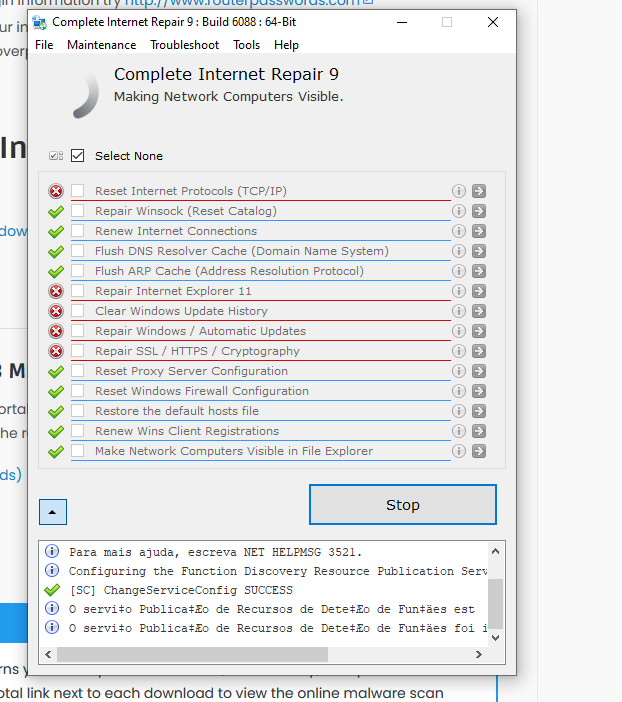Tick Flush DNS Resolver Cache checkbox

point(77,250)
